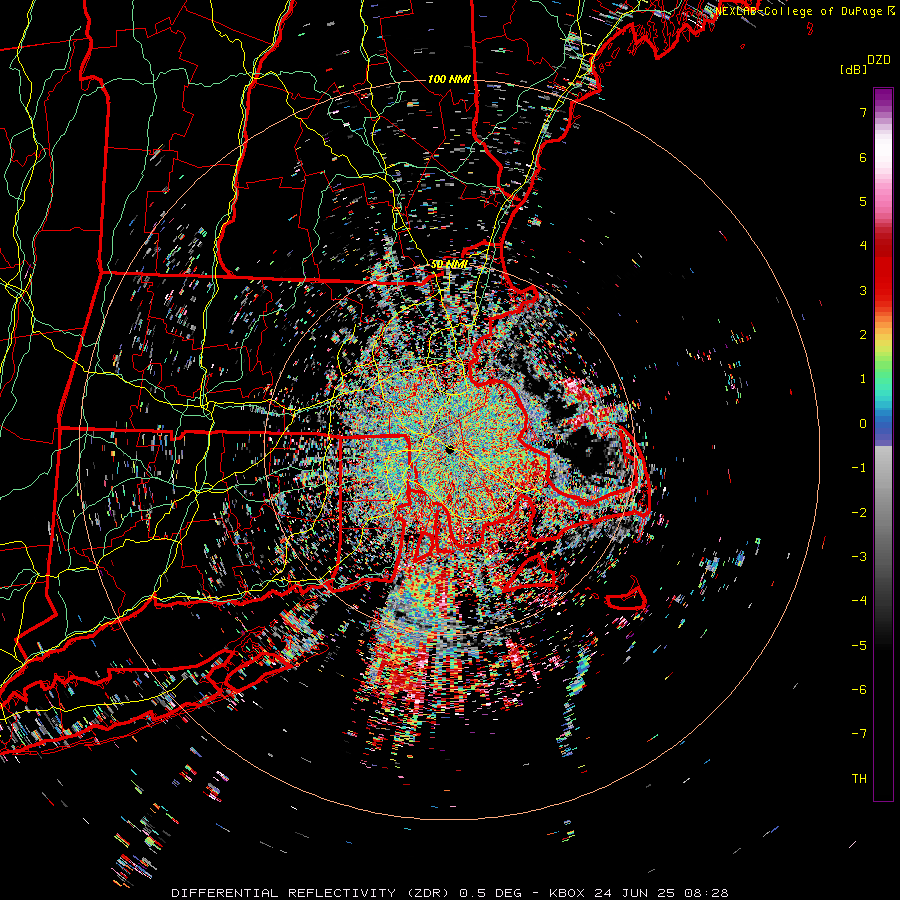Click the Differential Reflectivity KBOX caption
Image resolution: width=900 pixels, height=900 pixels.
tap(450, 893)
